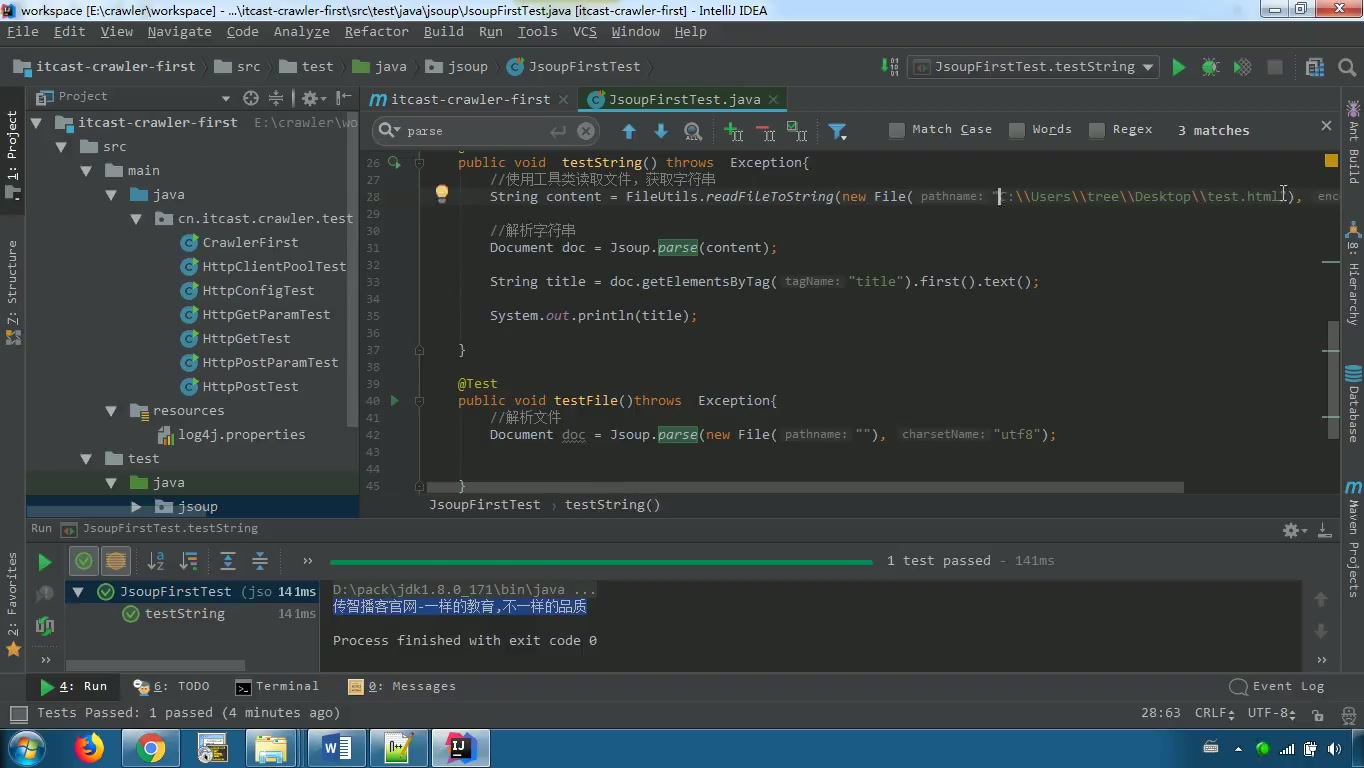Screen dimensions: 1364x768
Task: Expand all test results
Action: pyautogui.click(x=228, y=561)
